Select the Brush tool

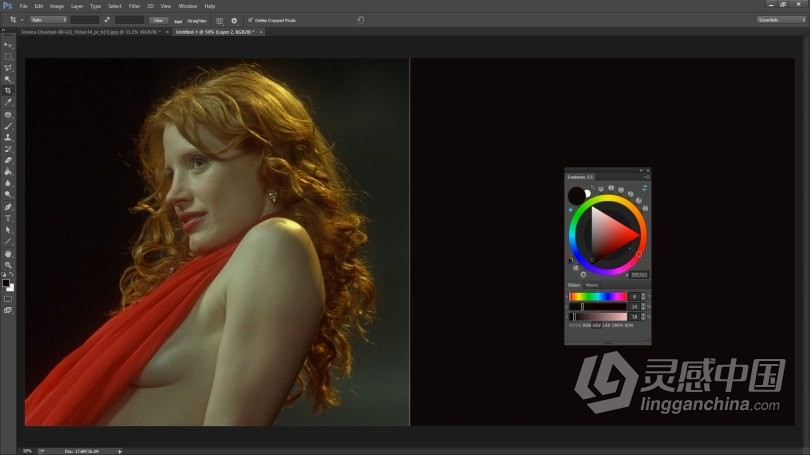tap(8, 126)
